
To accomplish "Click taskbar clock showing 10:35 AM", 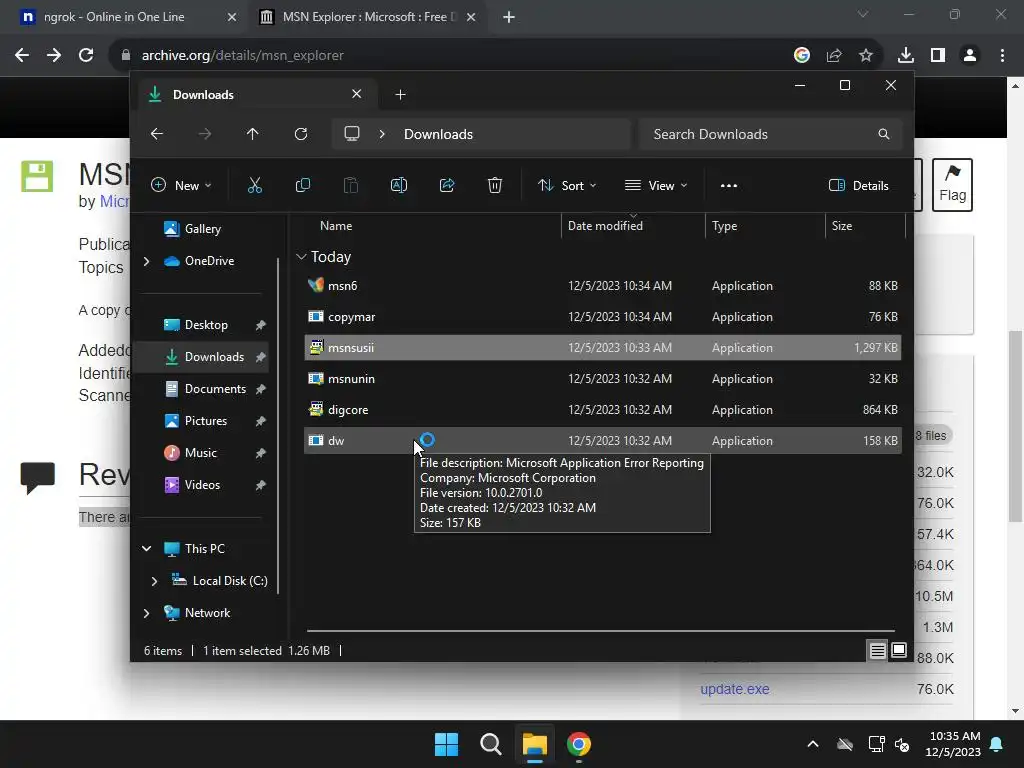I will pos(953,744).
